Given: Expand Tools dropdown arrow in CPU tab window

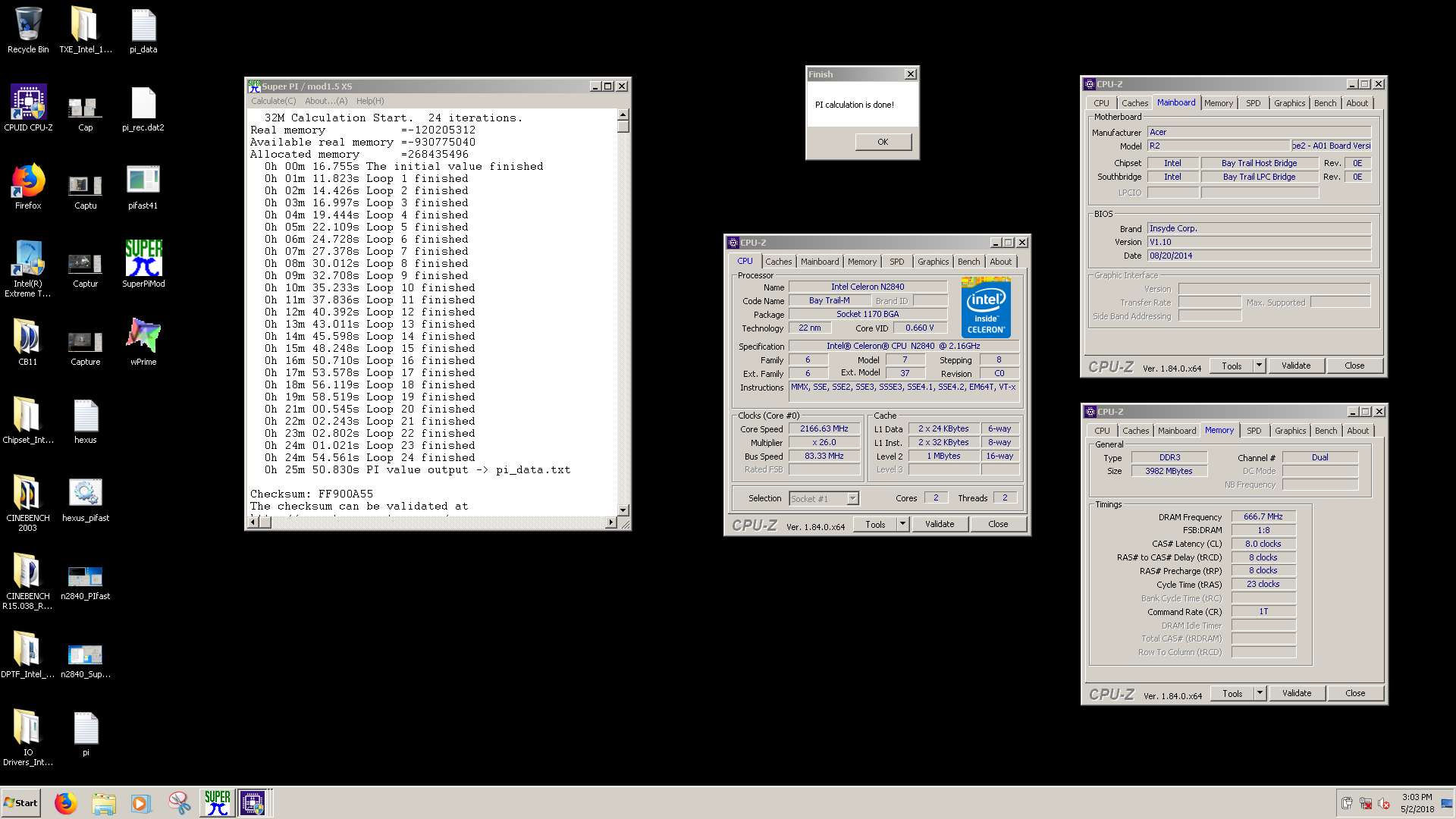Looking at the screenshot, I should pyautogui.click(x=902, y=524).
